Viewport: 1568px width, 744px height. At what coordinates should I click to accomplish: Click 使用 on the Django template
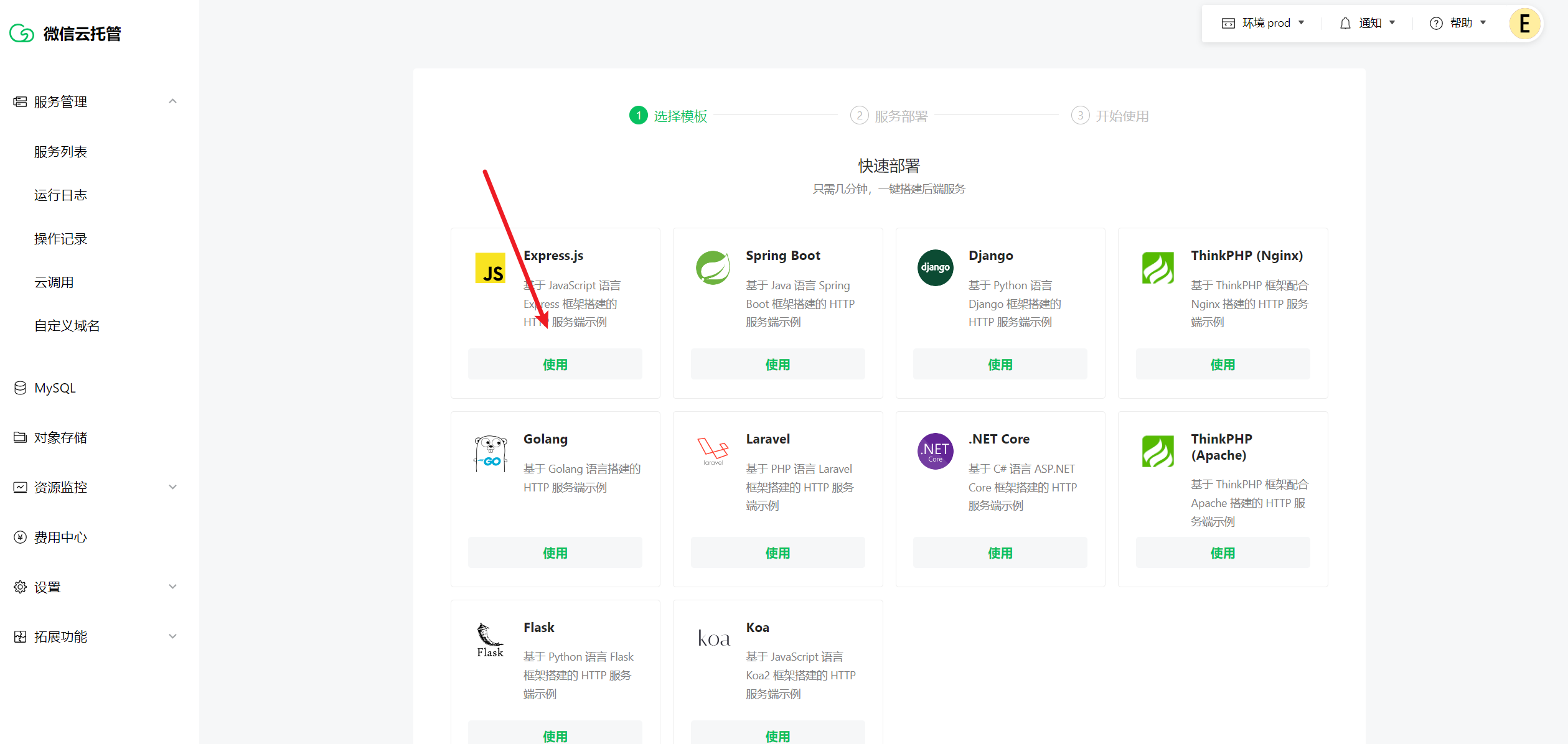pyautogui.click(x=999, y=364)
